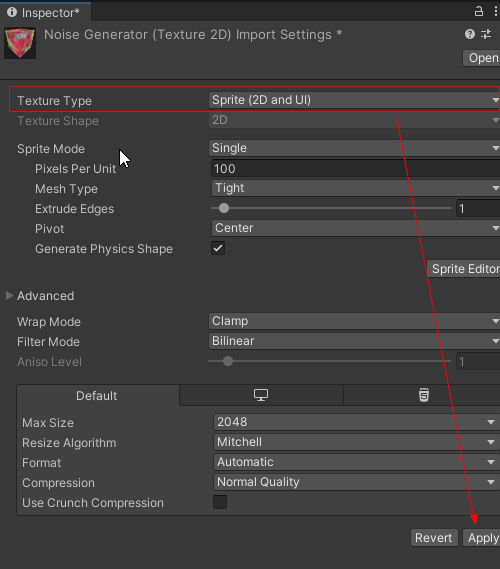500x569 pixels.
Task: Open the Sprite Mode dropdown
Action: pos(354,148)
